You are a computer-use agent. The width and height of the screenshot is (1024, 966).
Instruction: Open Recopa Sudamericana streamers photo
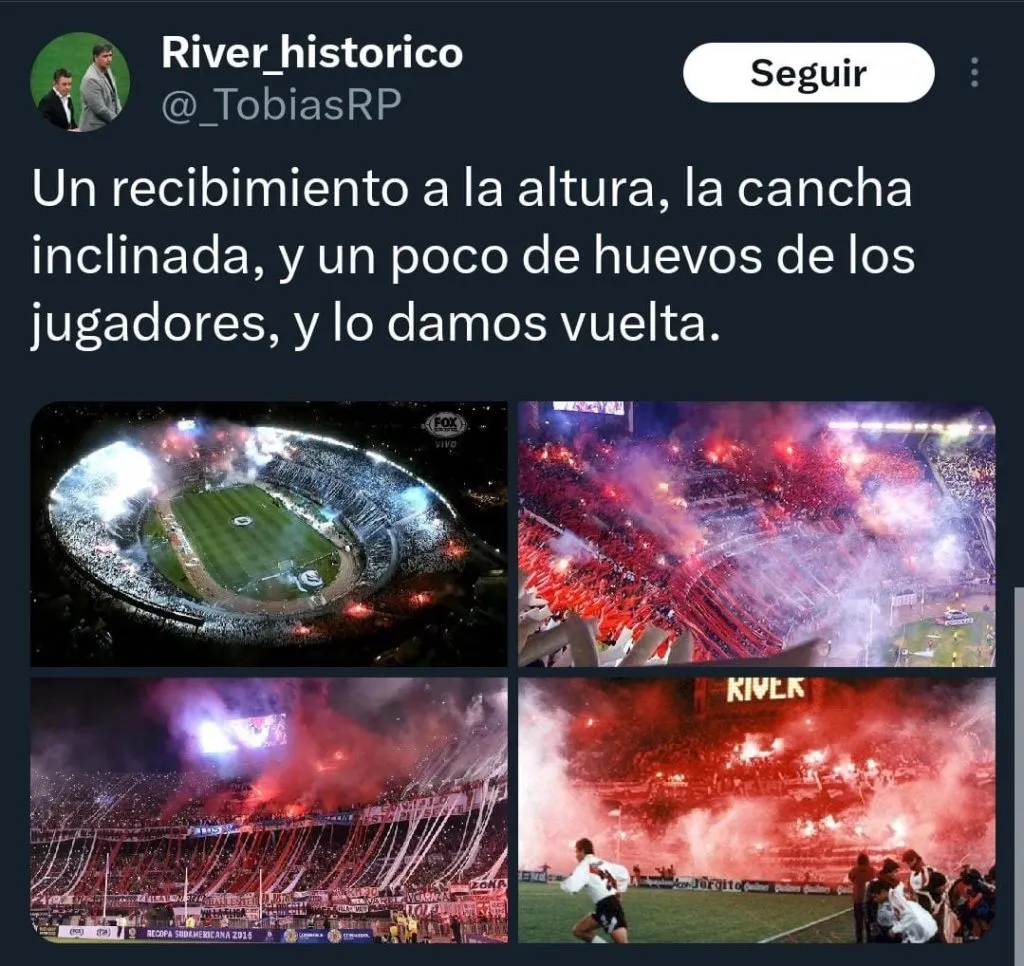pos(268,810)
